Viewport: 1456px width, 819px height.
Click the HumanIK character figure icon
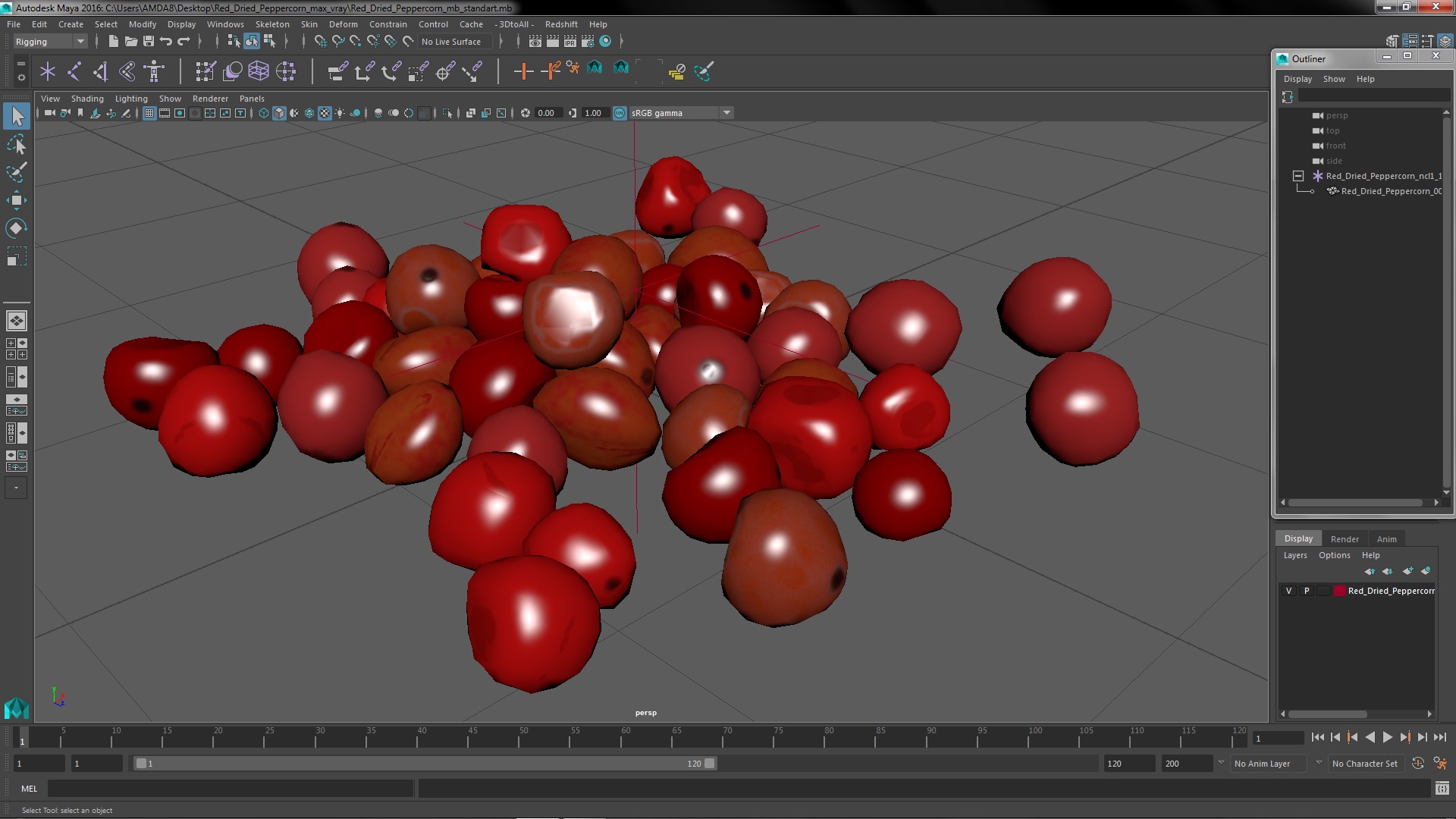[x=154, y=71]
